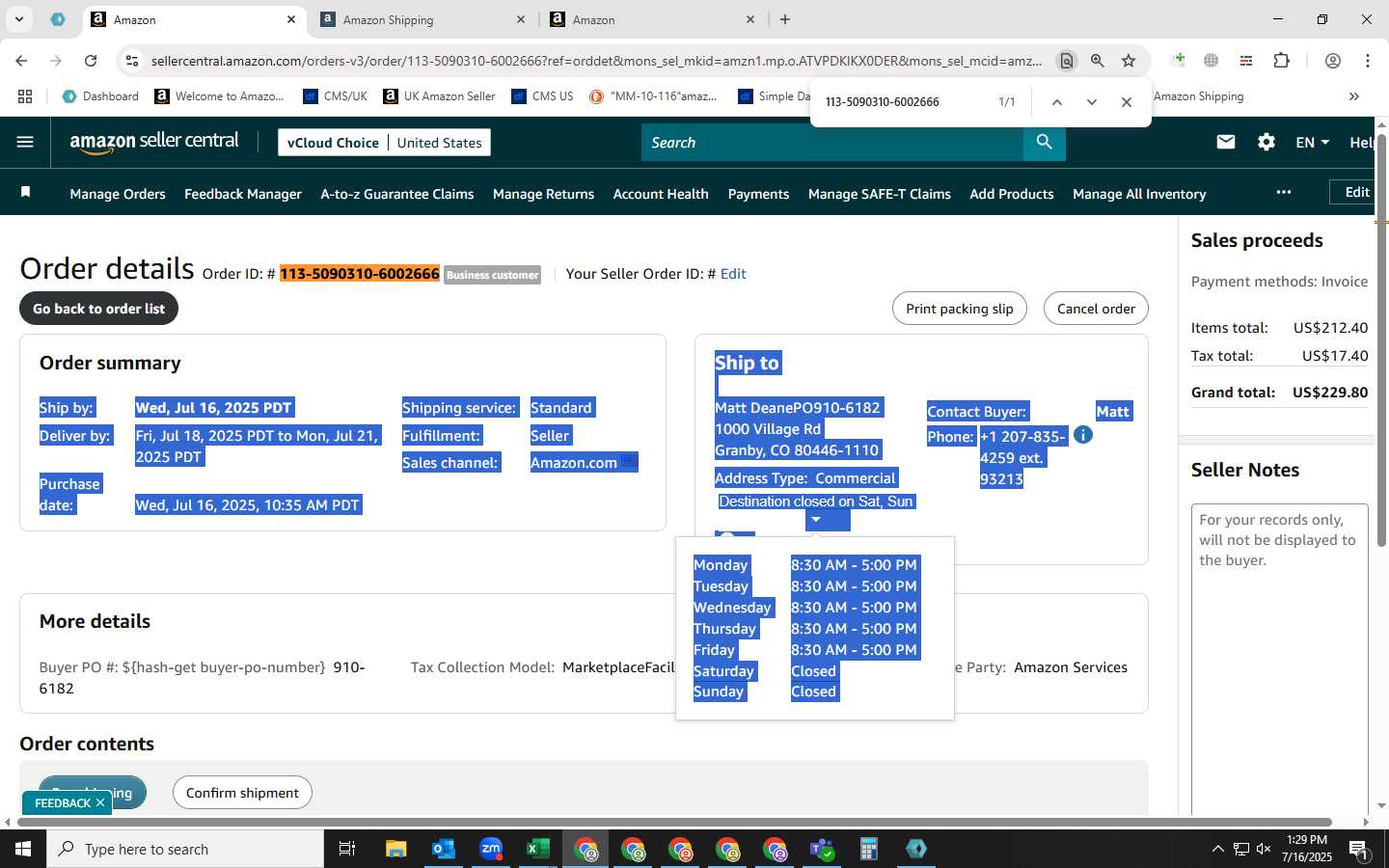The width and height of the screenshot is (1389, 868).
Task: Open Calculator from the taskbar
Action: (868, 849)
